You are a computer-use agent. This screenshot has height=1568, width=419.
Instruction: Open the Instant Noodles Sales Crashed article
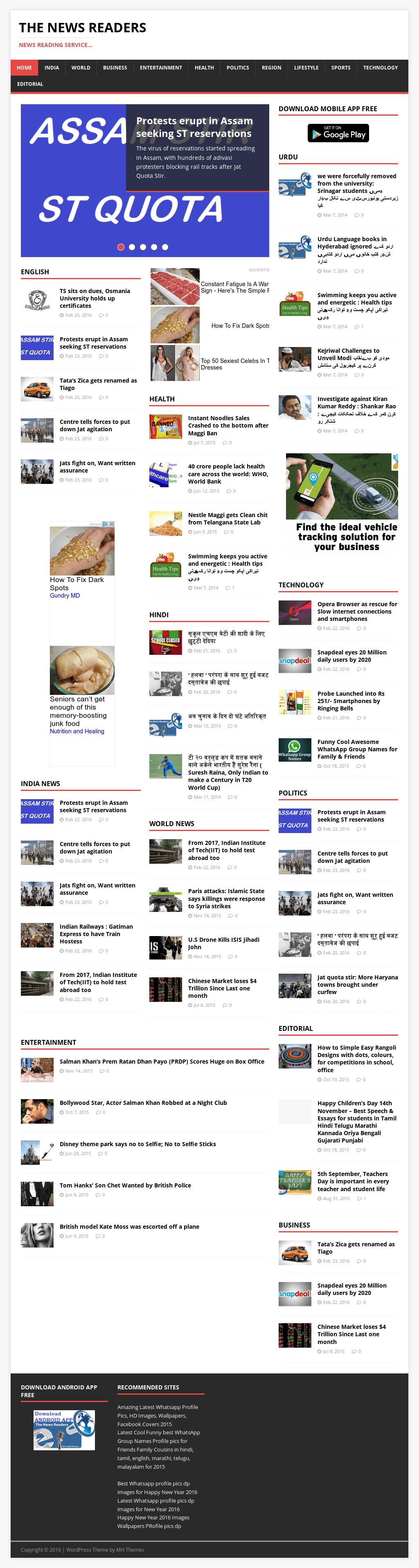coord(228,426)
